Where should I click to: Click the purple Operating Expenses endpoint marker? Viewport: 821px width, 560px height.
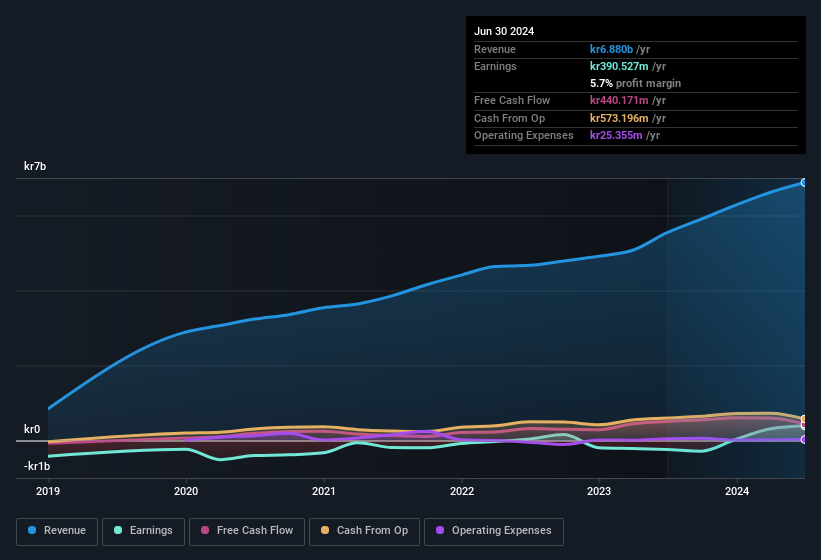(x=803, y=440)
